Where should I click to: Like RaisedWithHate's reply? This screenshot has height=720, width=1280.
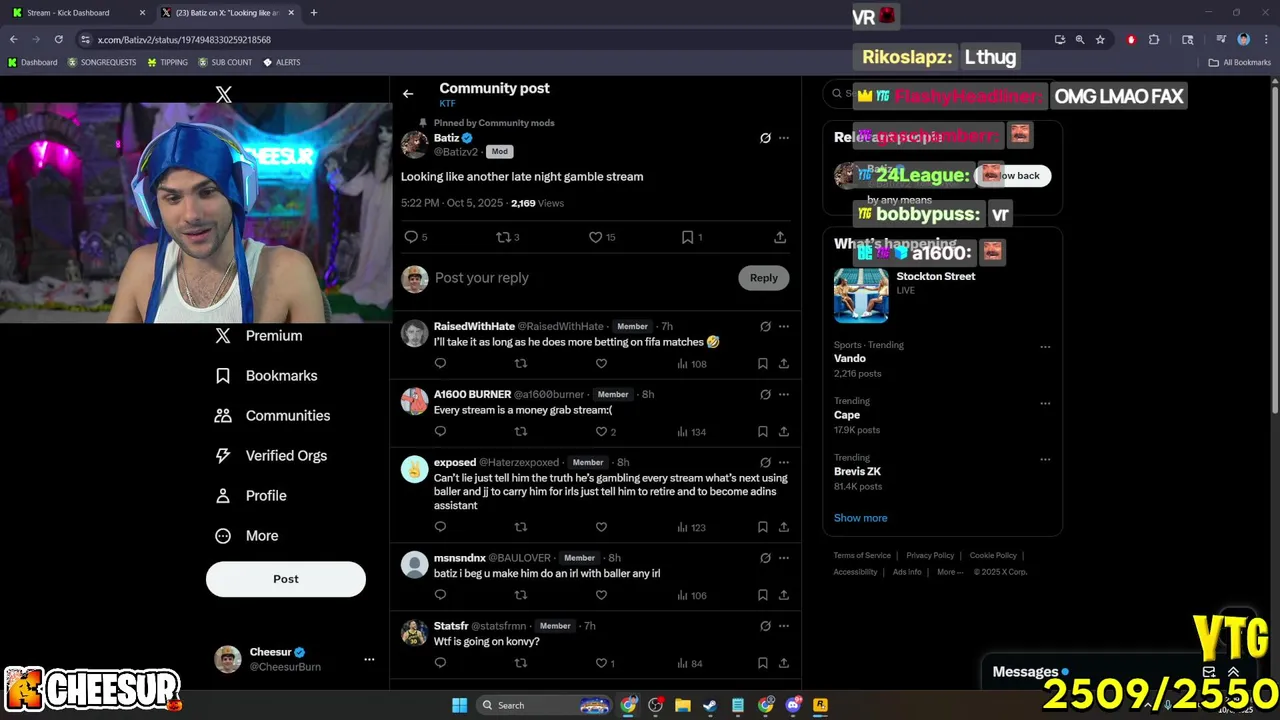click(x=601, y=364)
